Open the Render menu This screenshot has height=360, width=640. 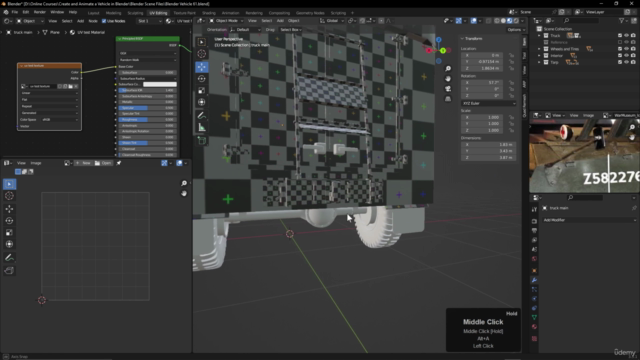click(40, 12)
